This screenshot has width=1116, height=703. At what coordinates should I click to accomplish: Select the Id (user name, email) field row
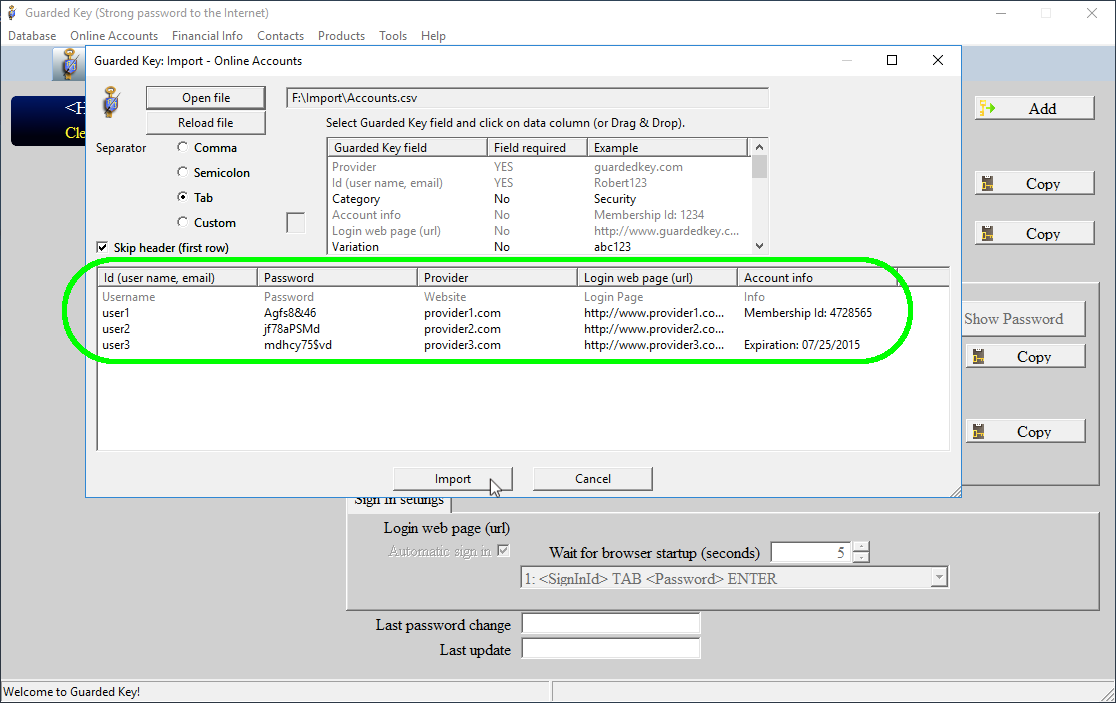[x=539, y=183]
